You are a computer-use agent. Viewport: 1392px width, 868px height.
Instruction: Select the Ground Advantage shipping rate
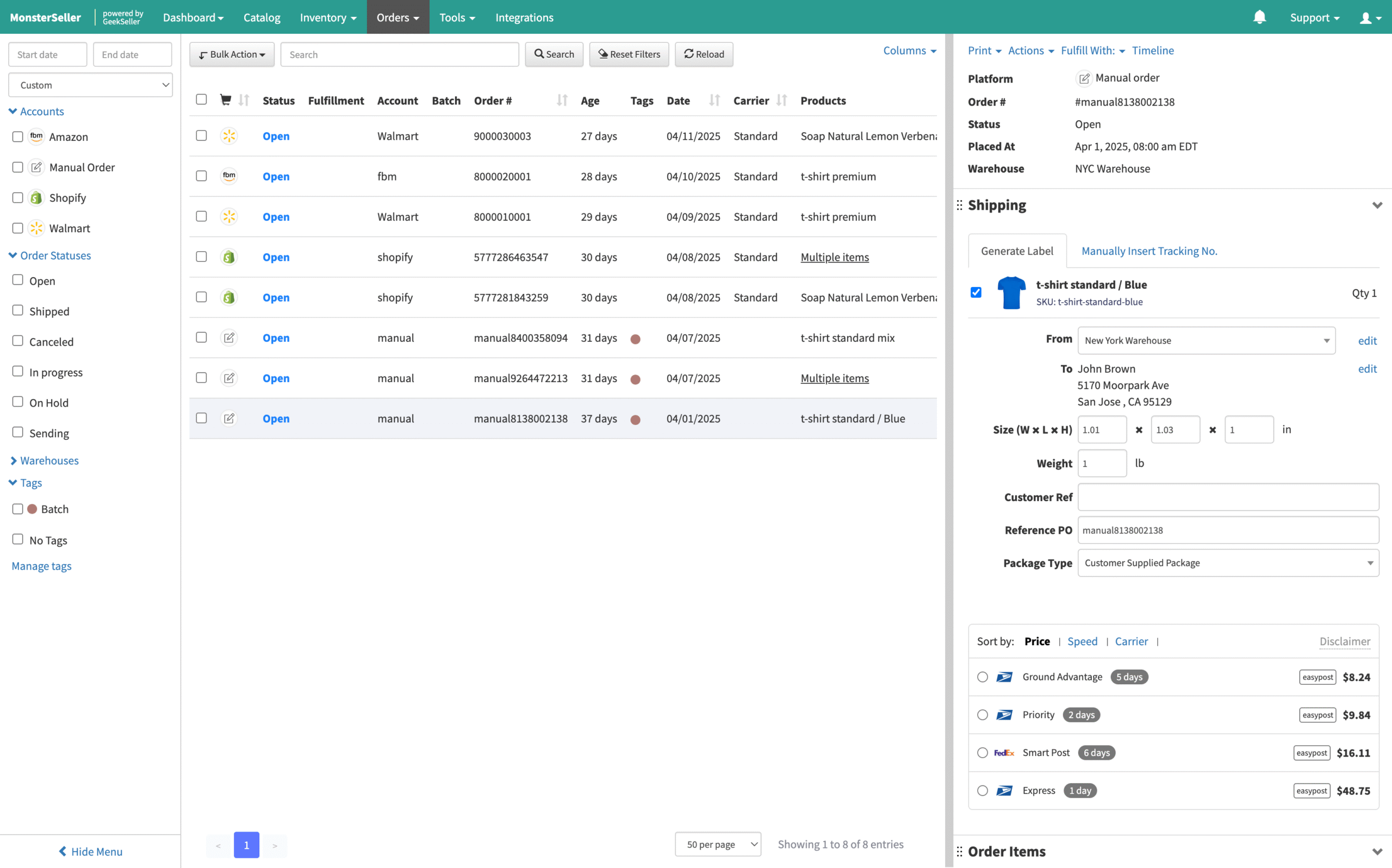(983, 677)
